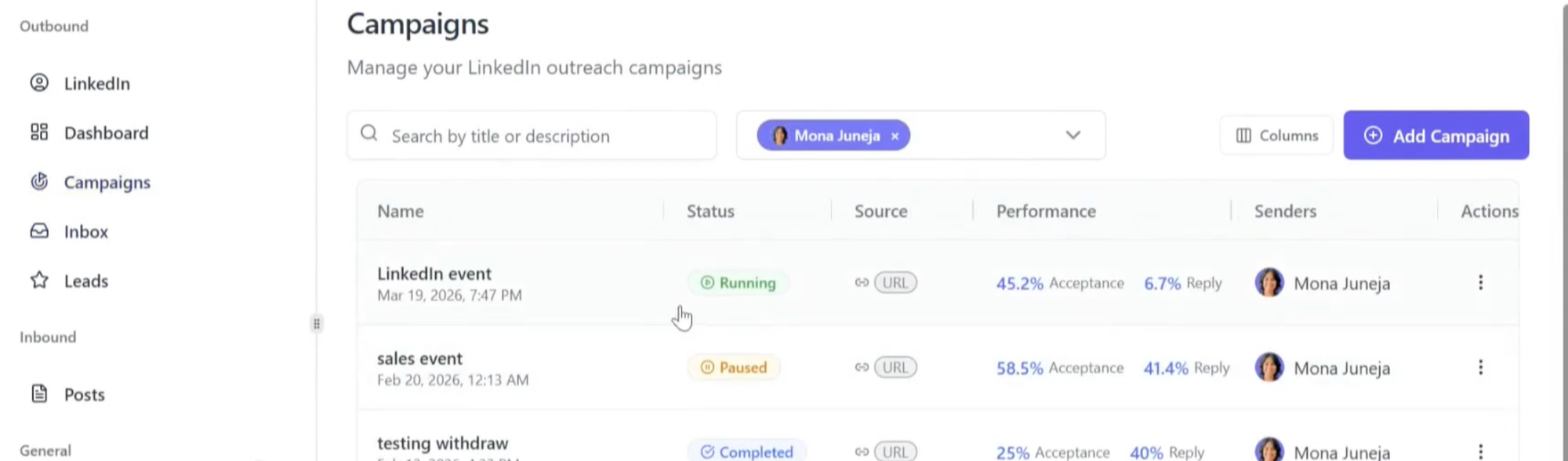This screenshot has width=1568, height=461.
Task: Open the Posts section
Action: pos(84,395)
